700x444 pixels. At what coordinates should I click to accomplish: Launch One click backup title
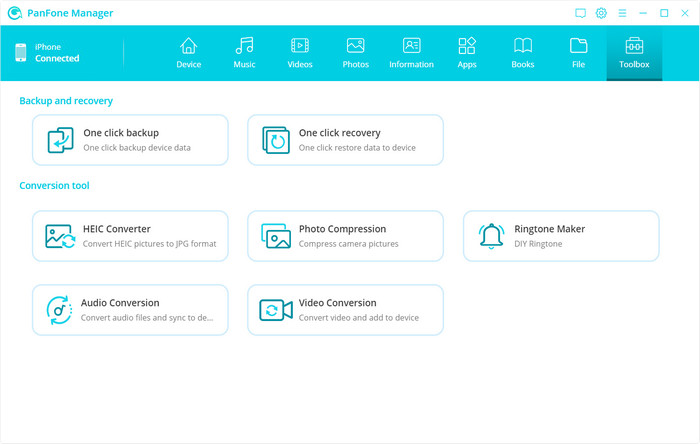pyautogui.click(x=121, y=133)
